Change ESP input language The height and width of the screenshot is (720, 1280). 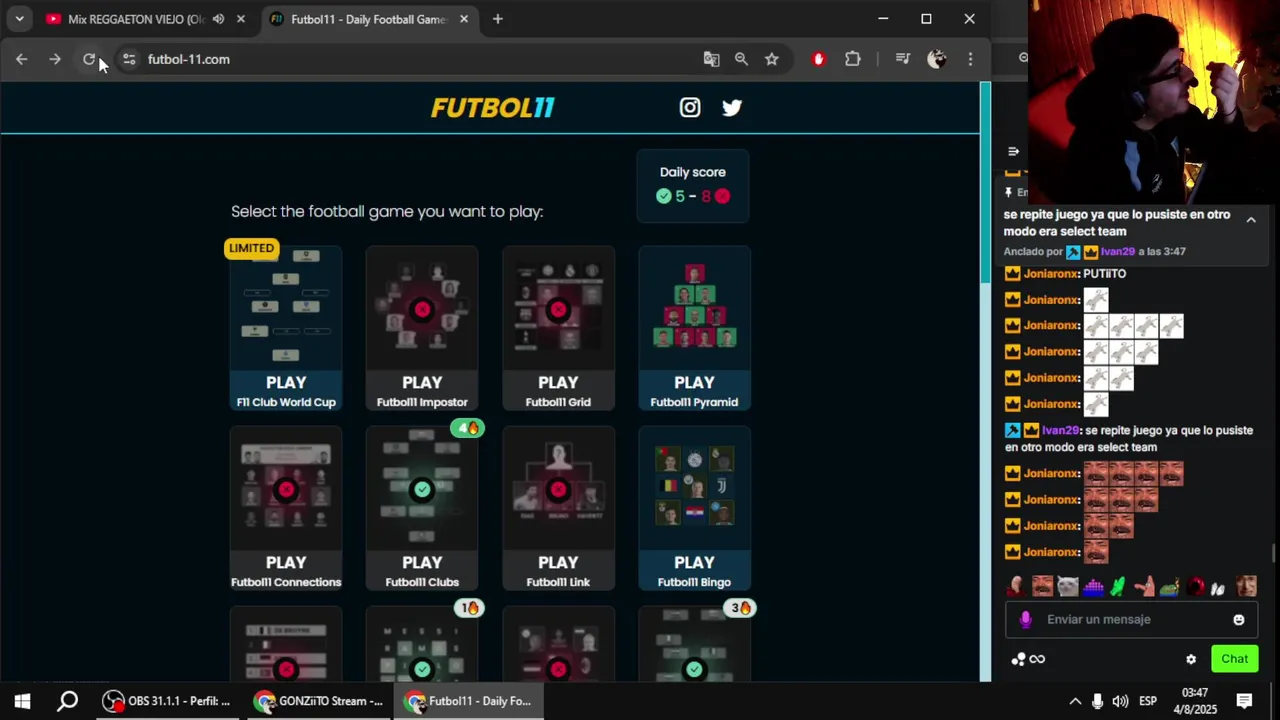click(1149, 701)
